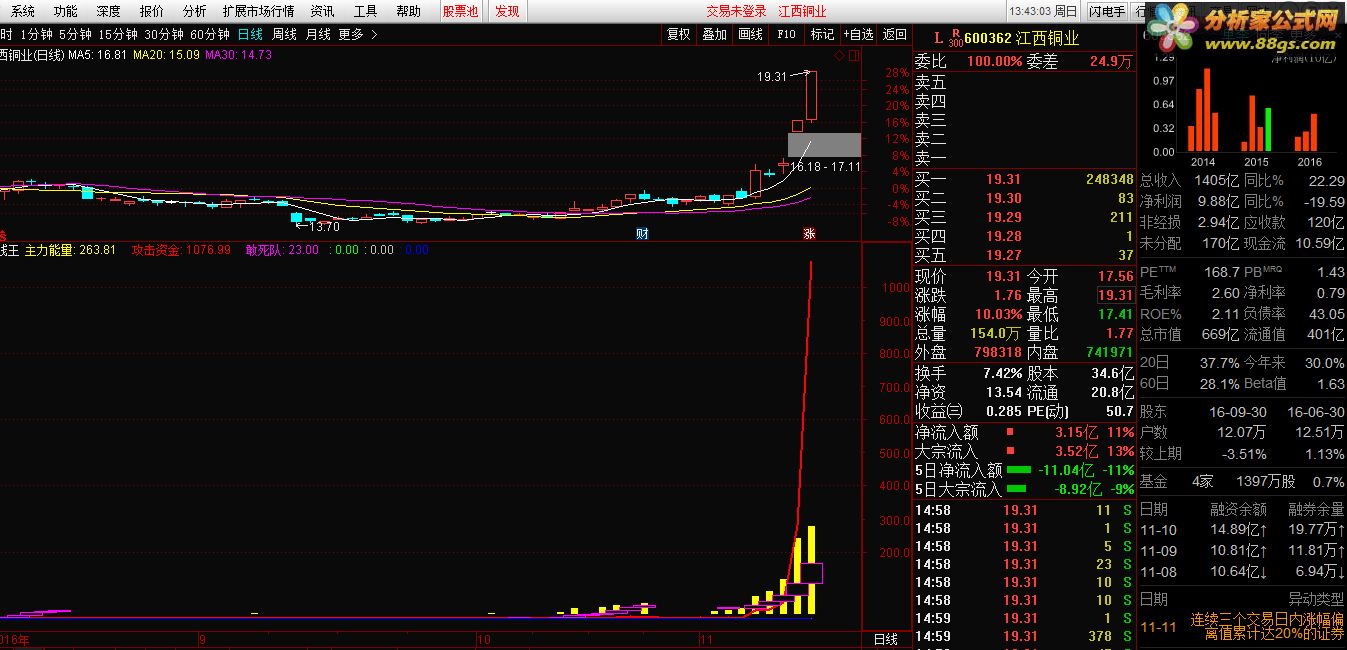Open the 分析 menu
The width and height of the screenshot is (1347, 650).
195,11
